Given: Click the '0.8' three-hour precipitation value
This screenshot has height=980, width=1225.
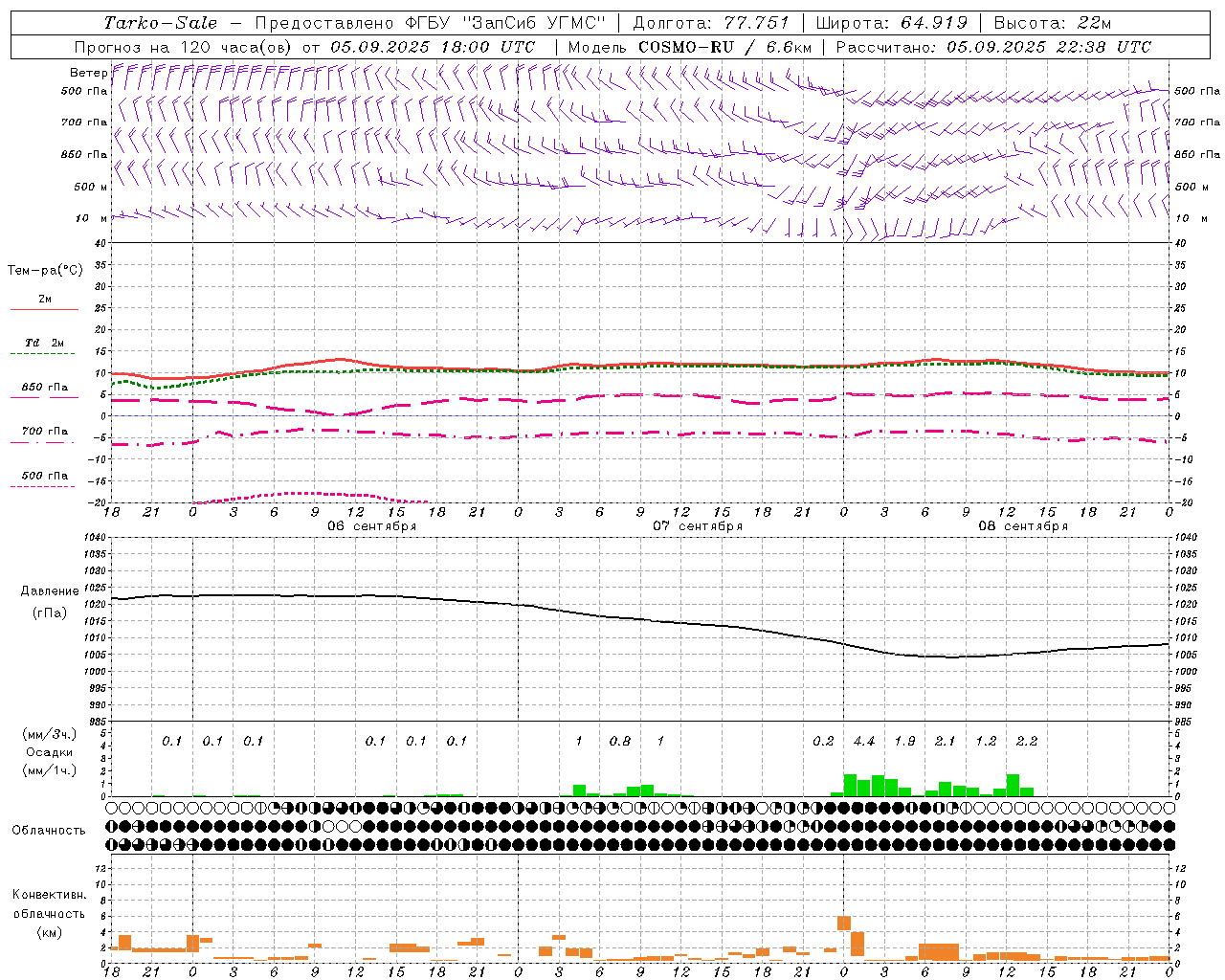Looking at the screenshot, I should [x=620, y=742].
